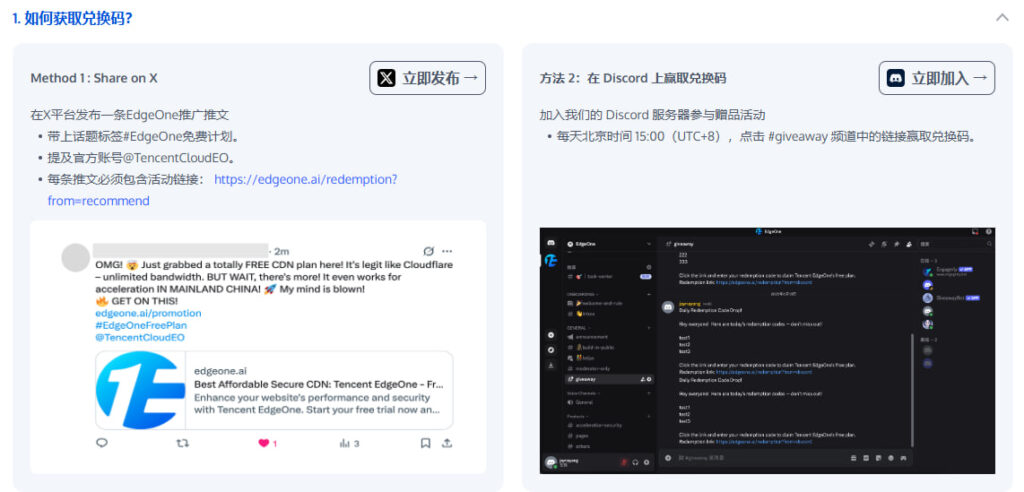Click the 立即加入 Discord button
This screenshot has height=492, width=1024.
click(936, 78)
